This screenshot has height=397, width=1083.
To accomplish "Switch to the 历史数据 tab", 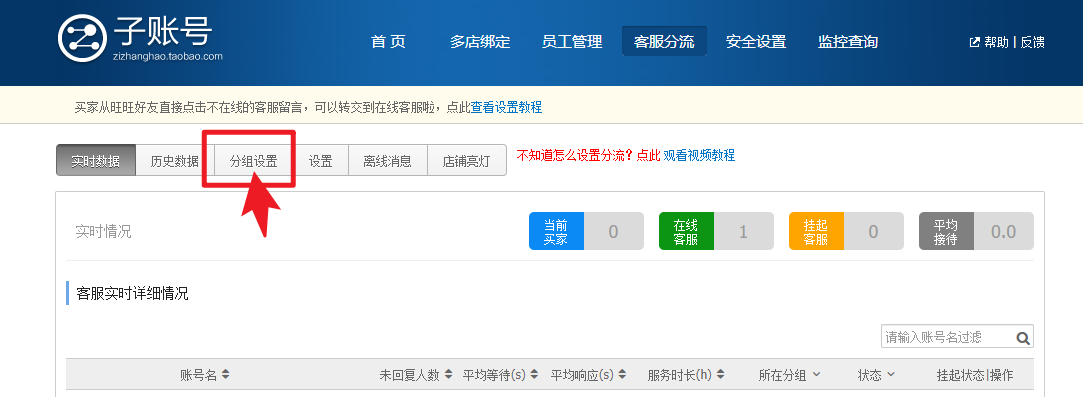I will (175, 161).
